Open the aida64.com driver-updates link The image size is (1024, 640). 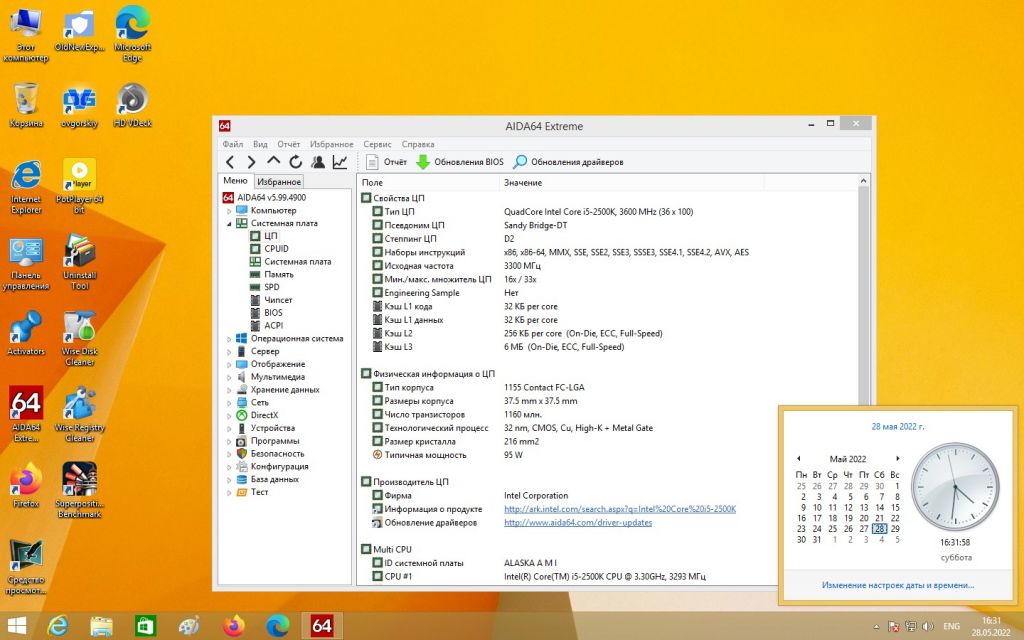(x=578, y=522)
